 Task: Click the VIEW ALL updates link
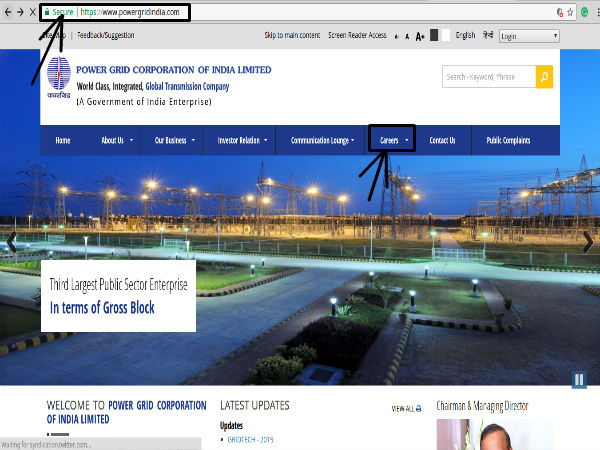click(x=406, y=409)
